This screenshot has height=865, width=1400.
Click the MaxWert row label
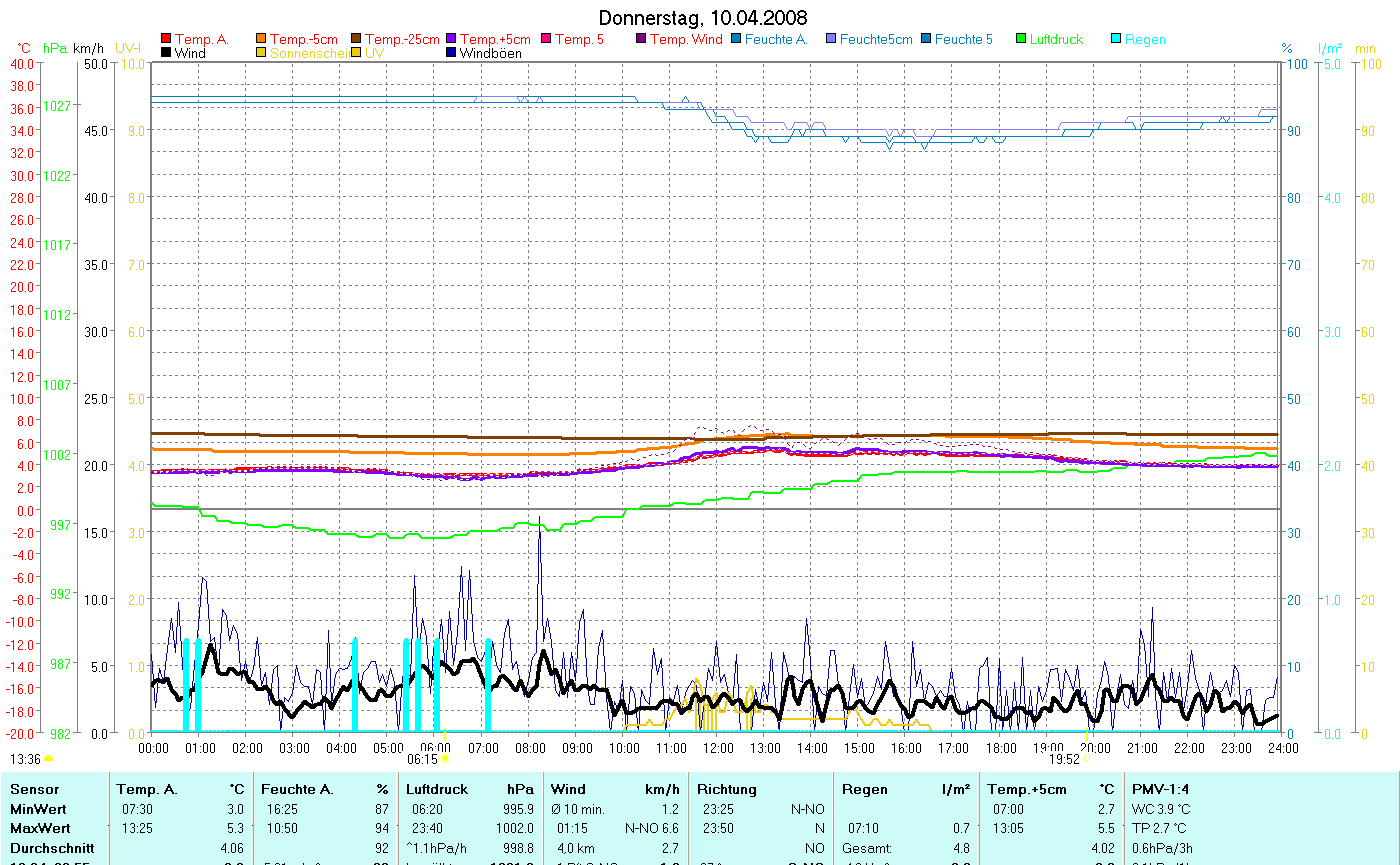(x=39, y=828)
